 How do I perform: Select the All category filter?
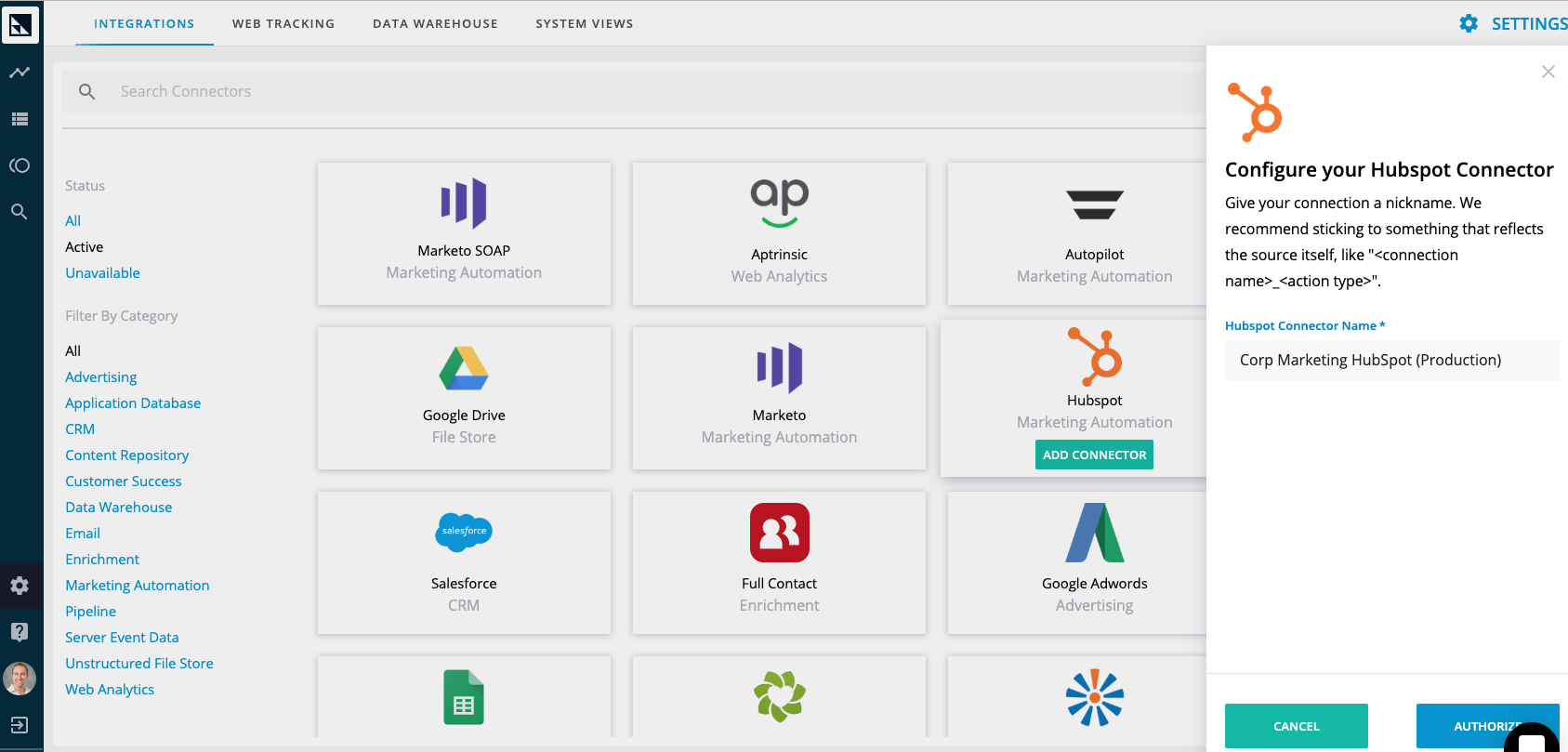tap(73, 351)
